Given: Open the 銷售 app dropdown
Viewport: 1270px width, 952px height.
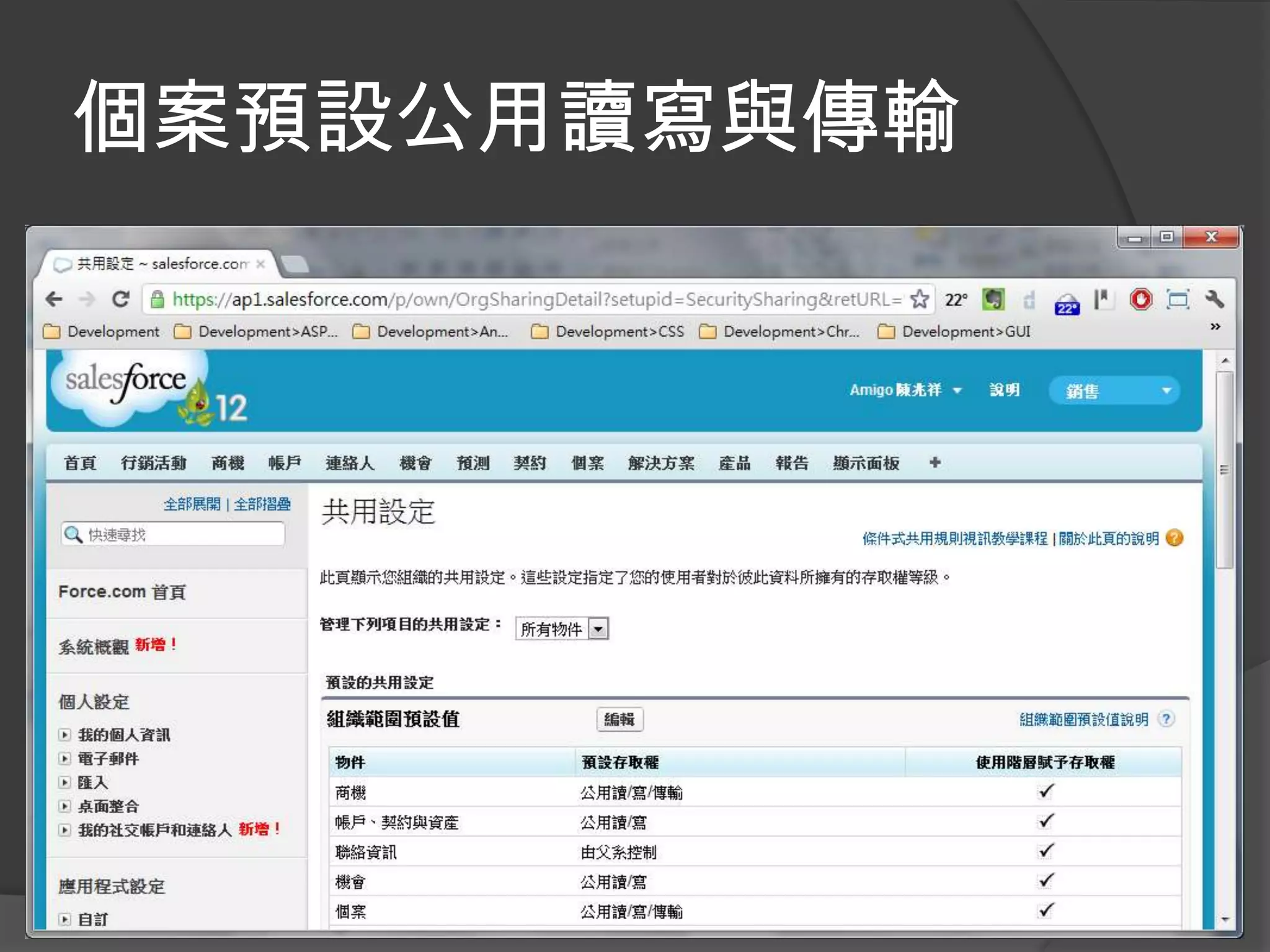Looking at the screenshot, I should pos(1114,390).
